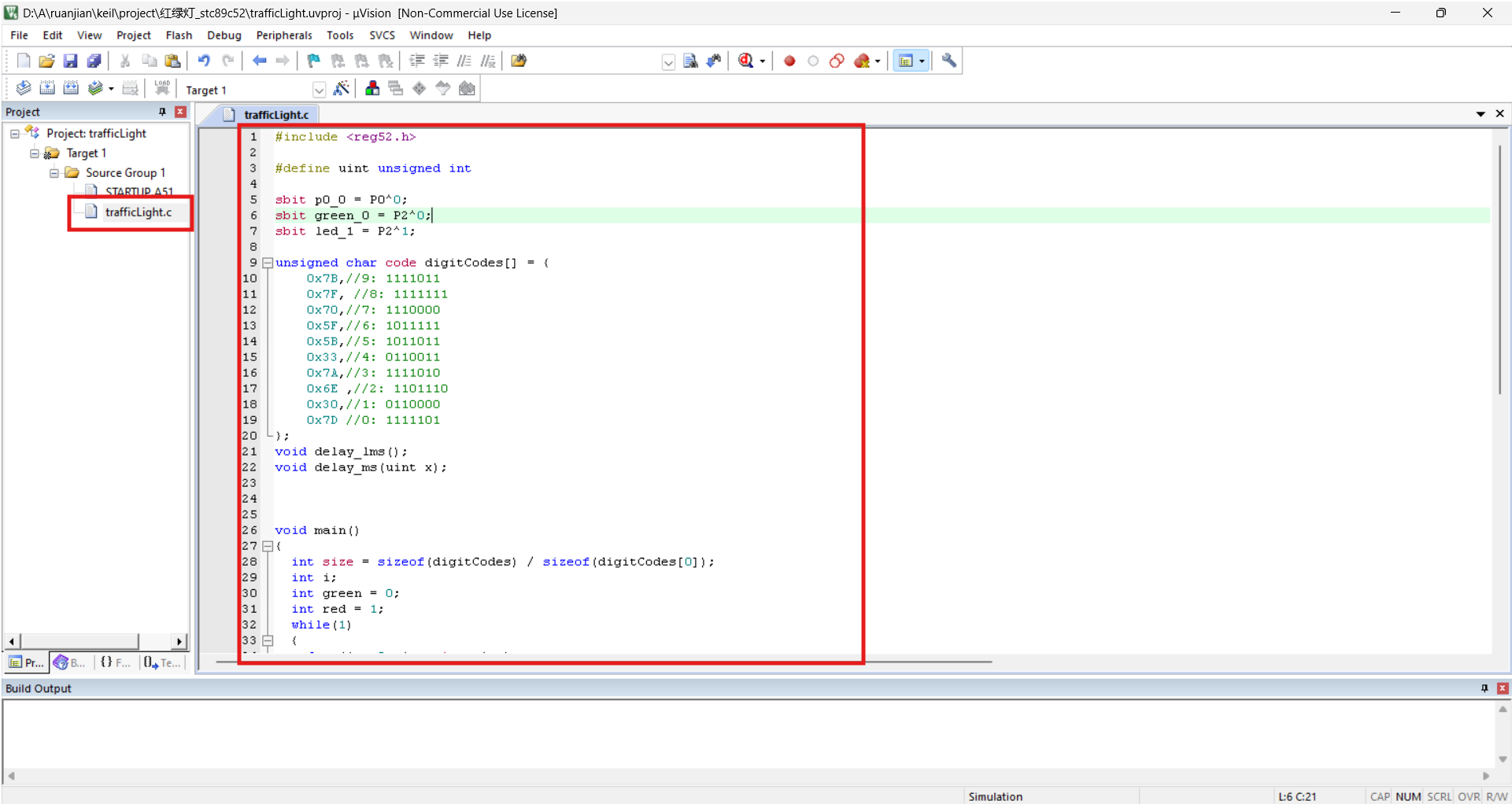
Task: Open Select Software Packs icon
Action: [443, 88]
